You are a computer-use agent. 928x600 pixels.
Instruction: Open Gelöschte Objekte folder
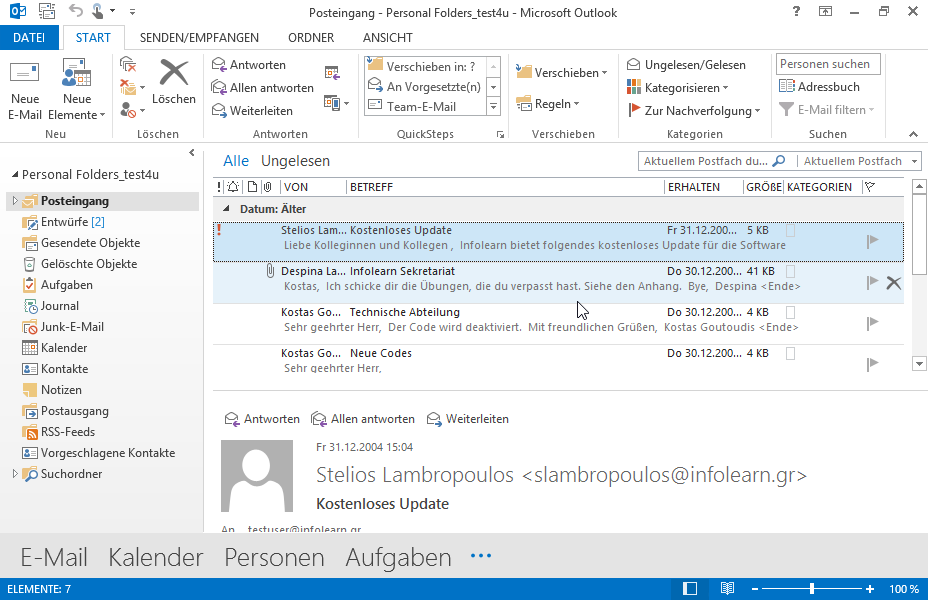(x=79, y=264)
